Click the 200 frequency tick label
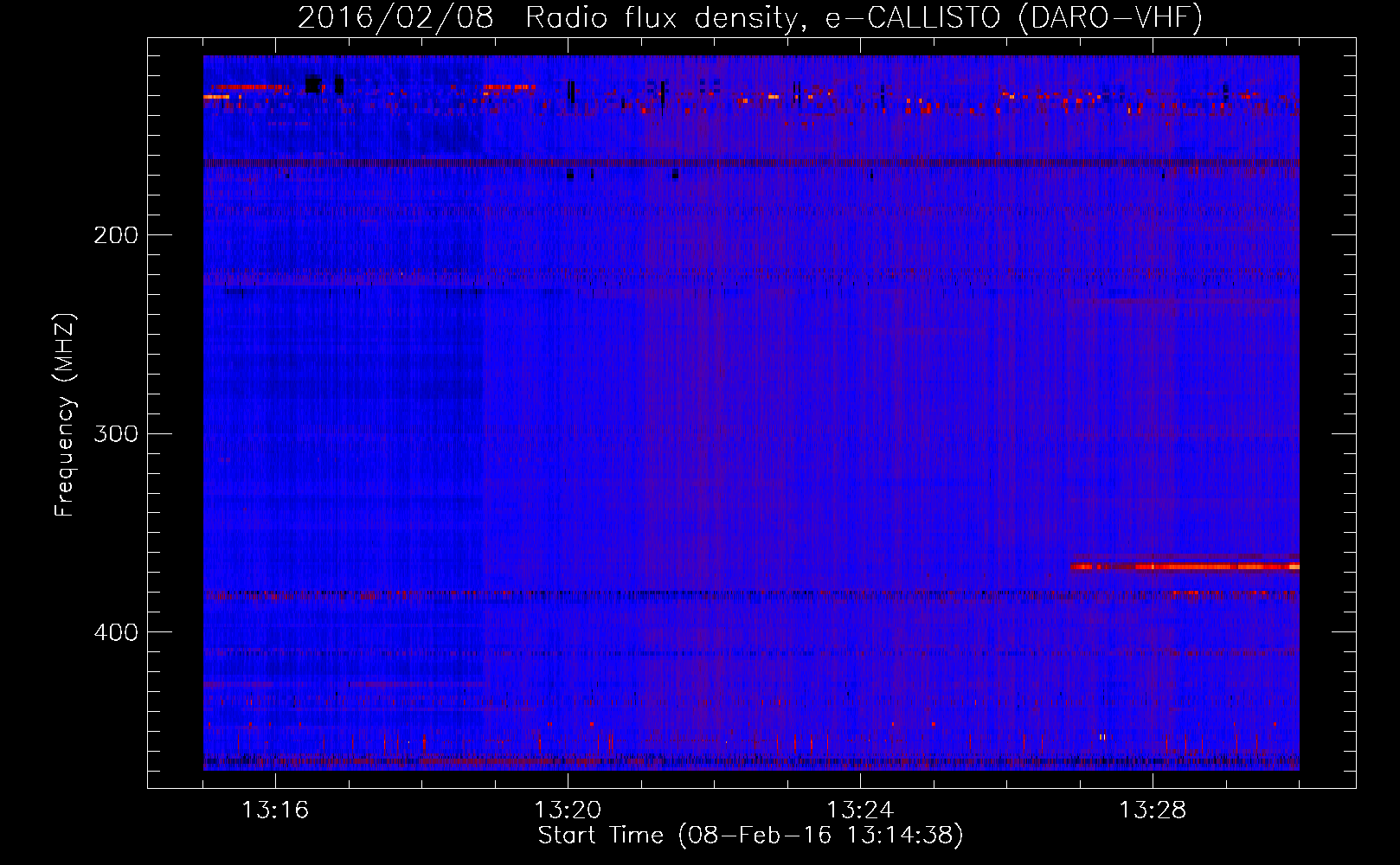 coord(115,235)
